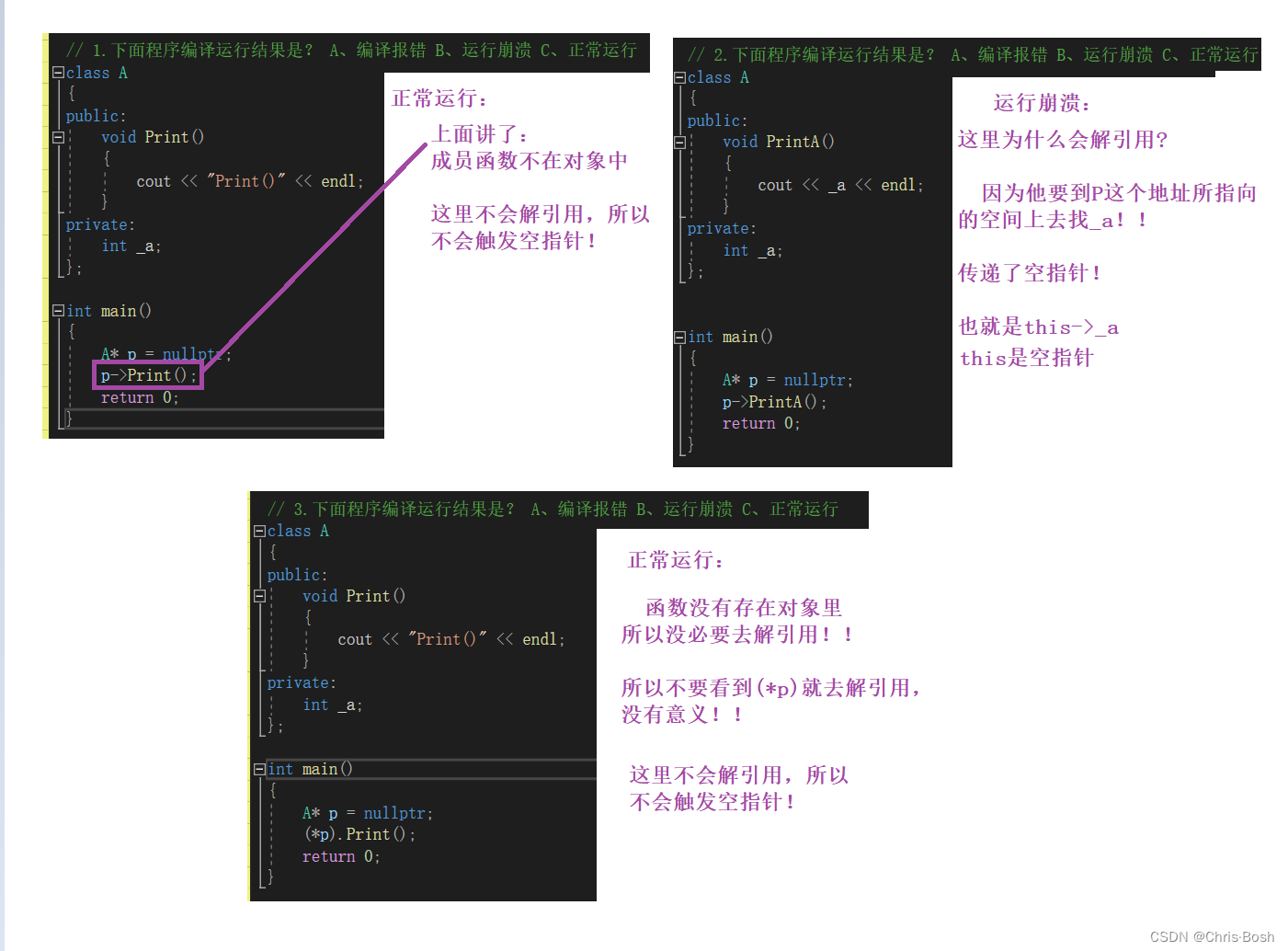
Task: Collapse int main() in code snippet 1
Action: tap(59, 311)
